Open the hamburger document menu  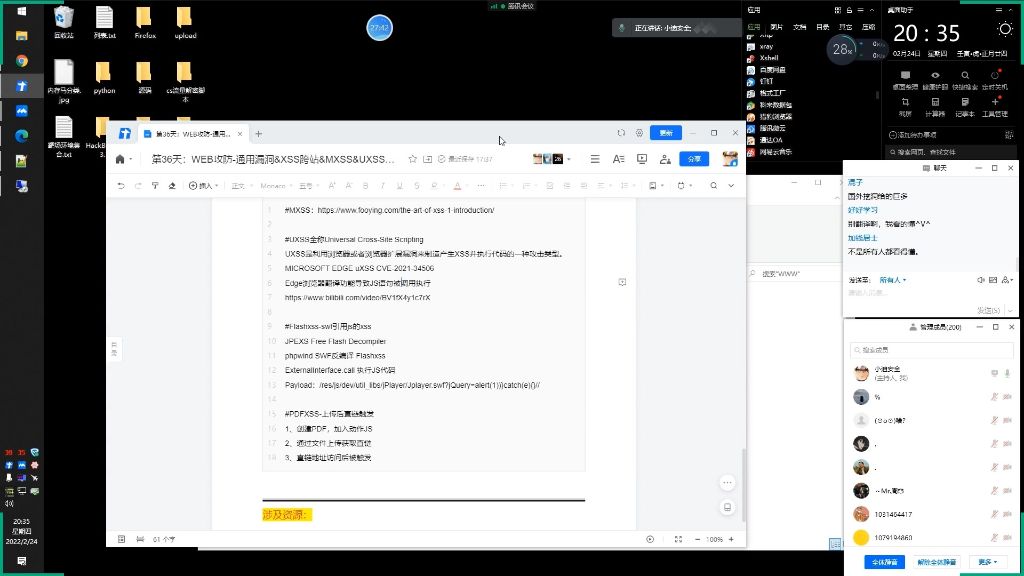[595, 159]
